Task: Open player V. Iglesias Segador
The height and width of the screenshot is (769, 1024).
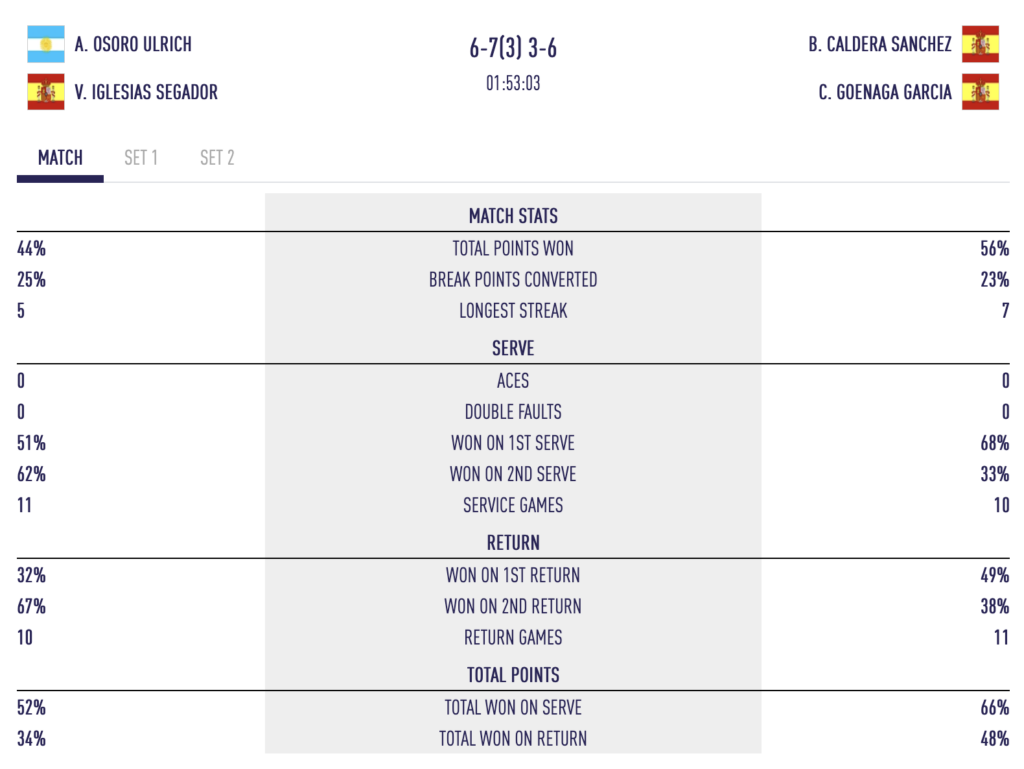Action: (x=146, y=92)
